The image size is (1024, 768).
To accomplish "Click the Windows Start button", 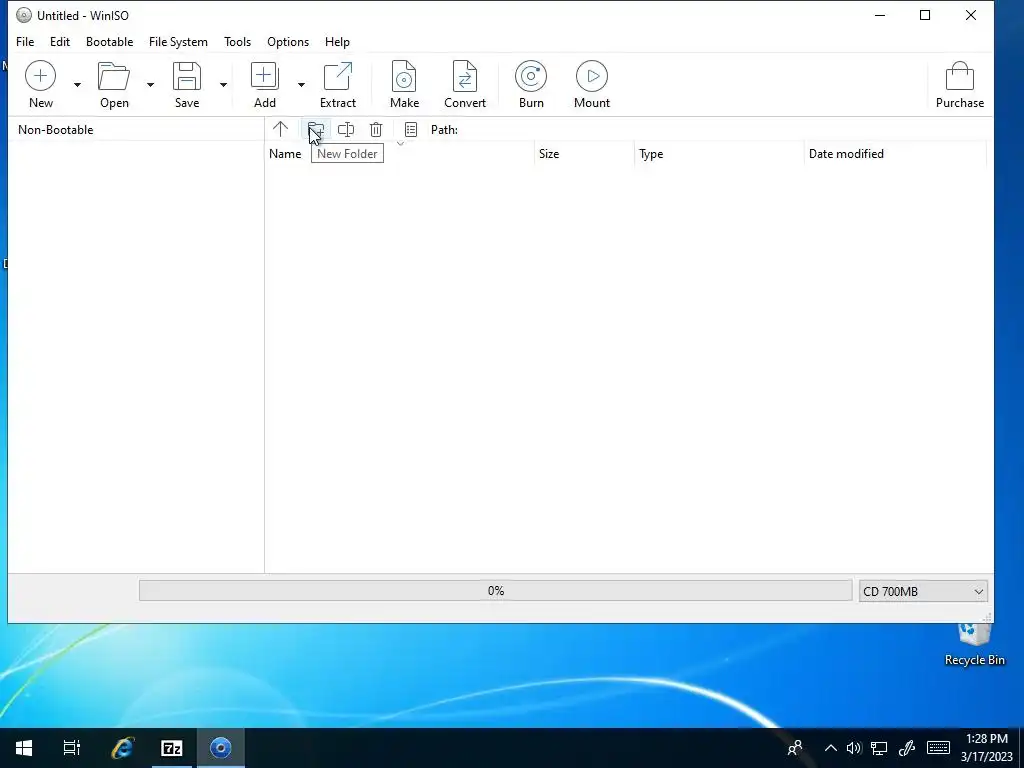I will (x=24, y=748).
